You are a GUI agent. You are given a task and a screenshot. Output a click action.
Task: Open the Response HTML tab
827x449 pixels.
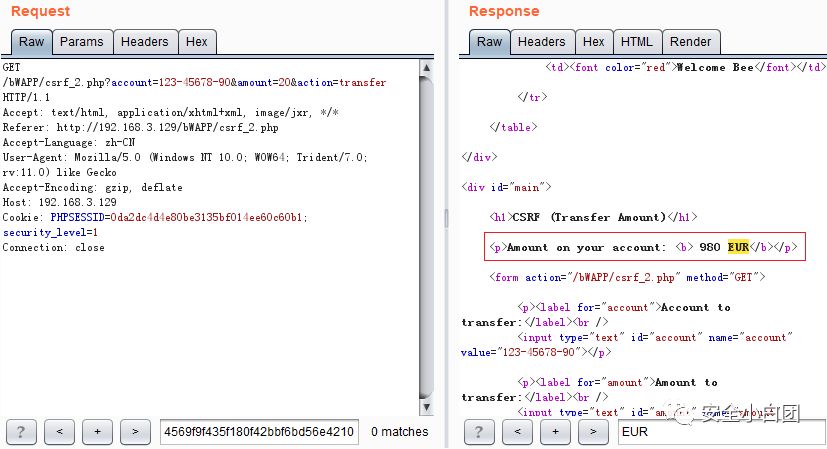[x=637, y=42]
